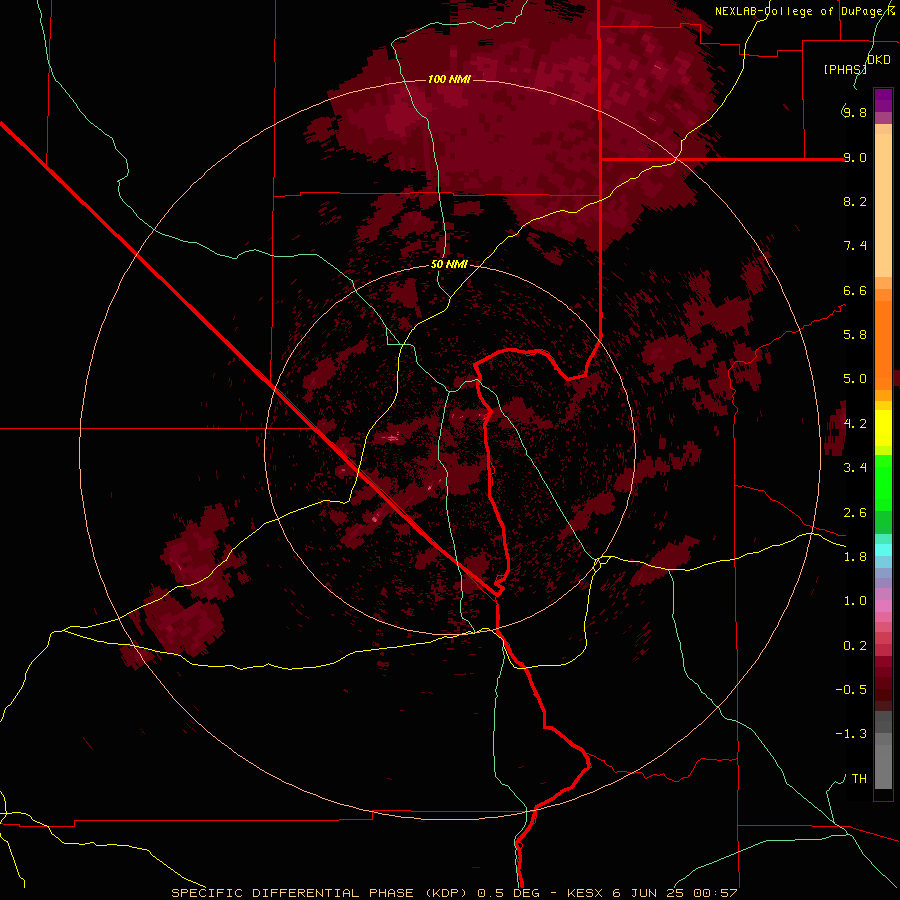Click the 9.0 value on the color scale
Screen dimensions: 900x900
coord(855,157)
